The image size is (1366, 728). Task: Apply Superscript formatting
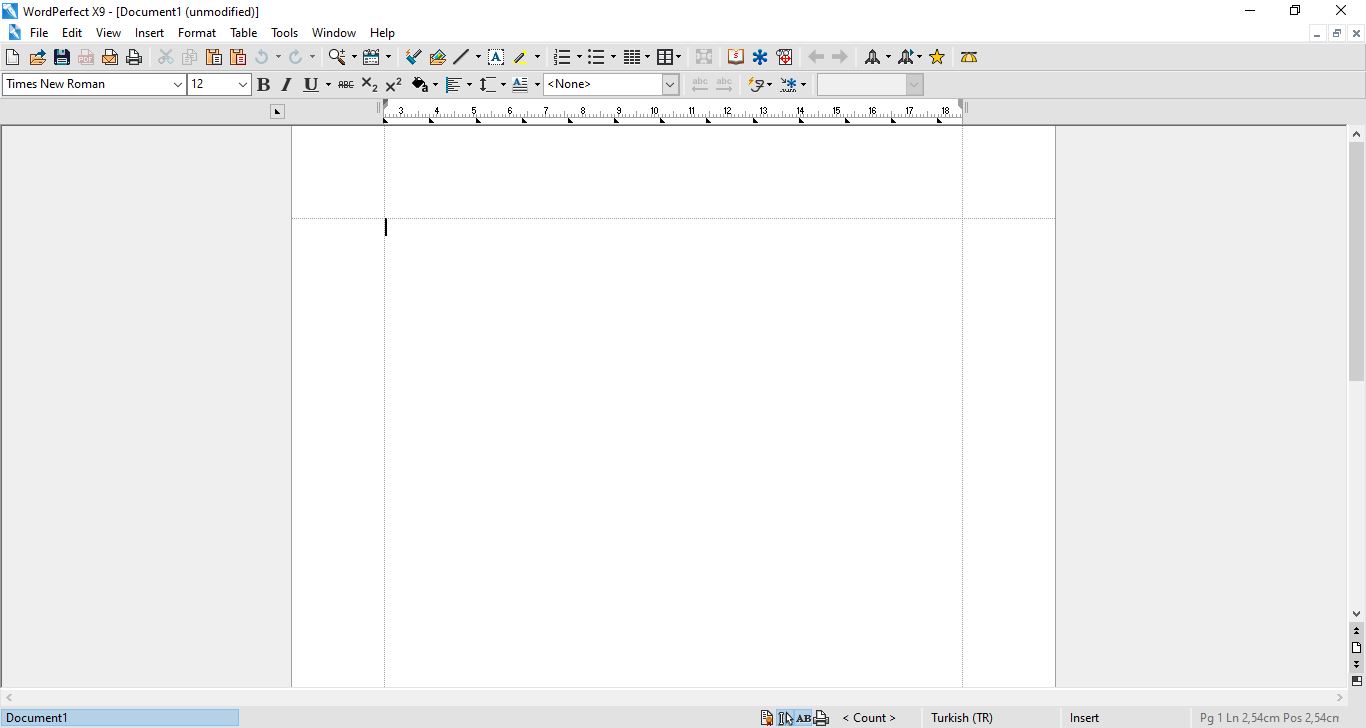pyautogui.click(x=394, y=84)
